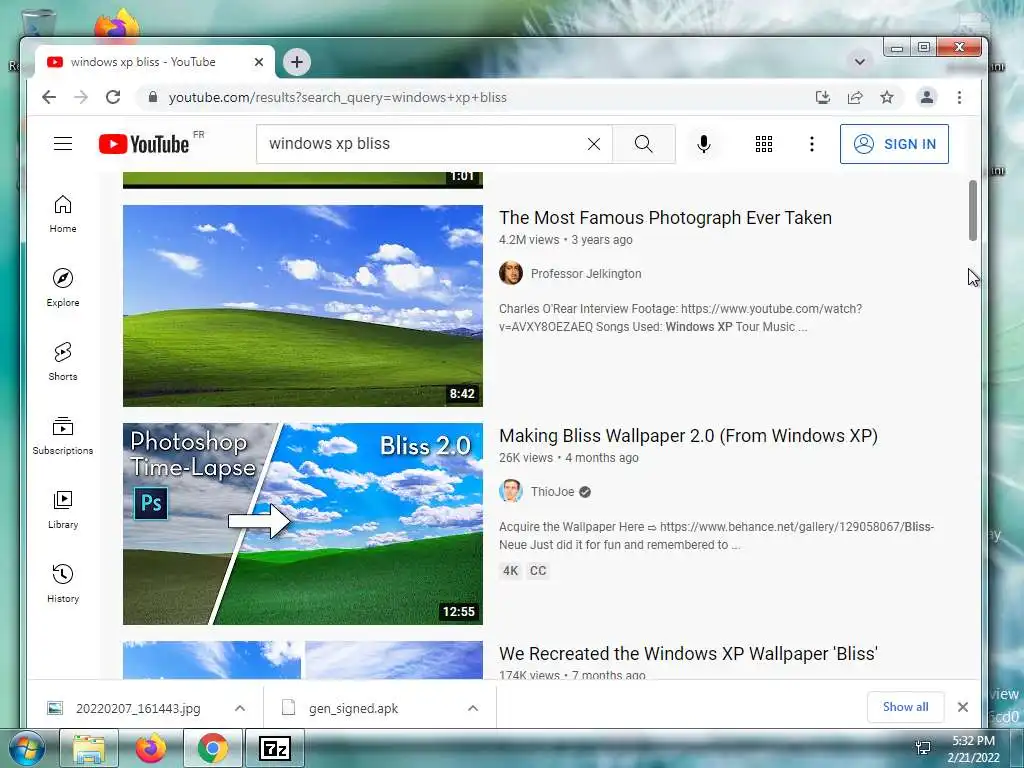Expand options for gen_signed.apk download

coord(473,708)
